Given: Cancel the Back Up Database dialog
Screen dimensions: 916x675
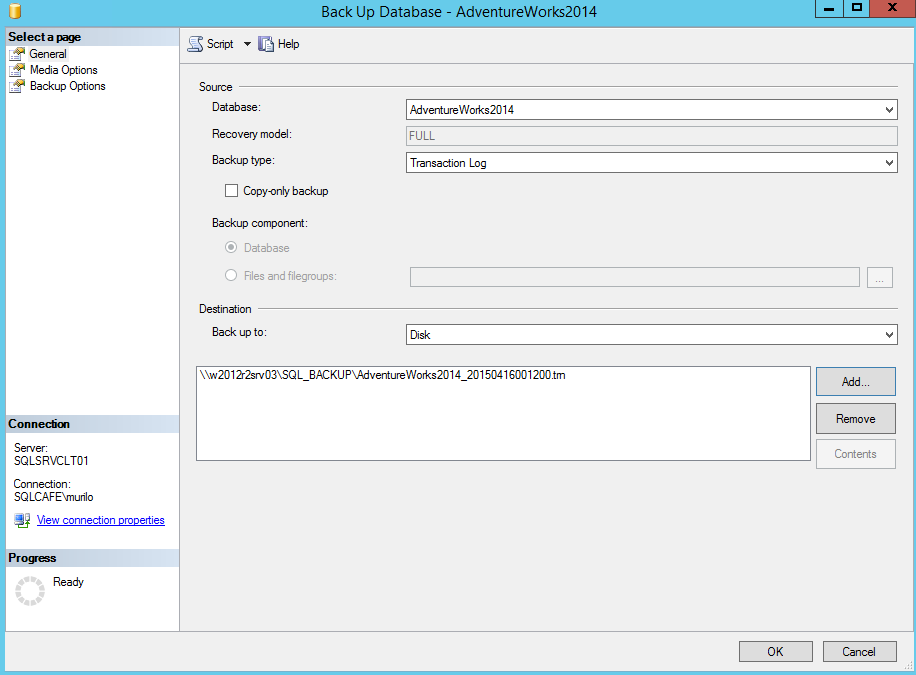Looking at the screenshot, I should 859,652.
